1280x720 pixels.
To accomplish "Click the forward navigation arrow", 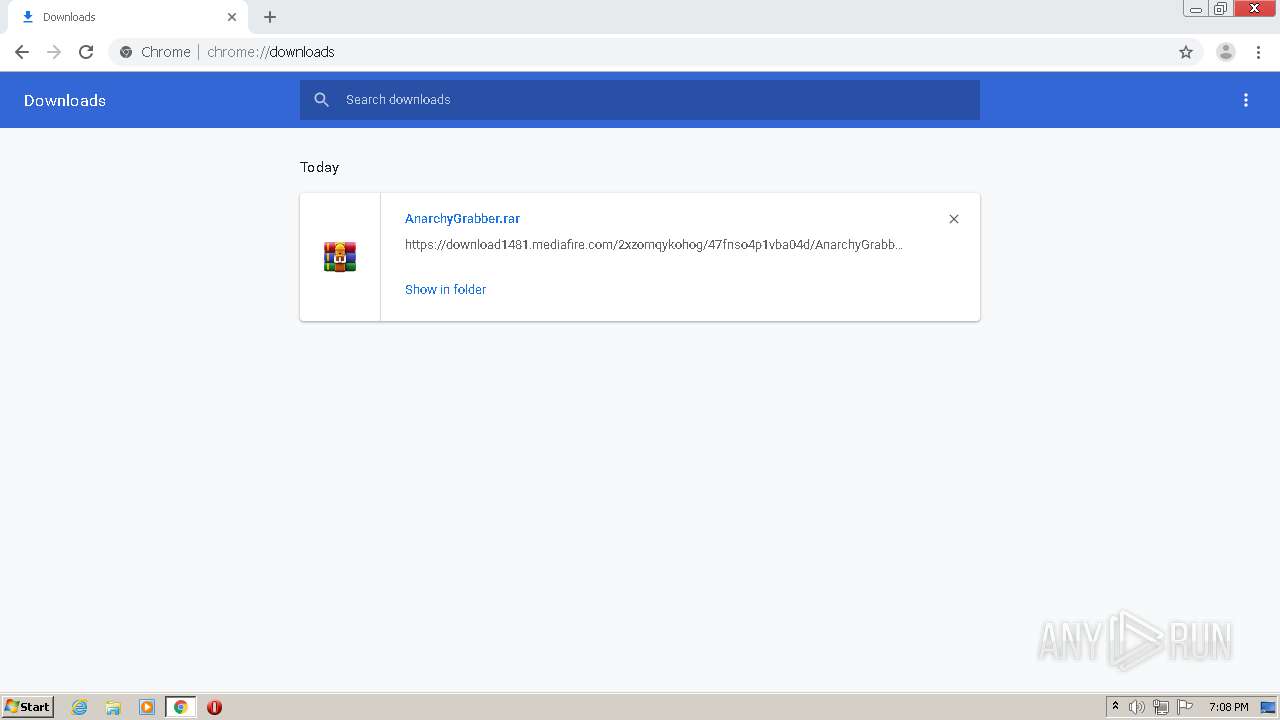I will (x=54, y=52).
